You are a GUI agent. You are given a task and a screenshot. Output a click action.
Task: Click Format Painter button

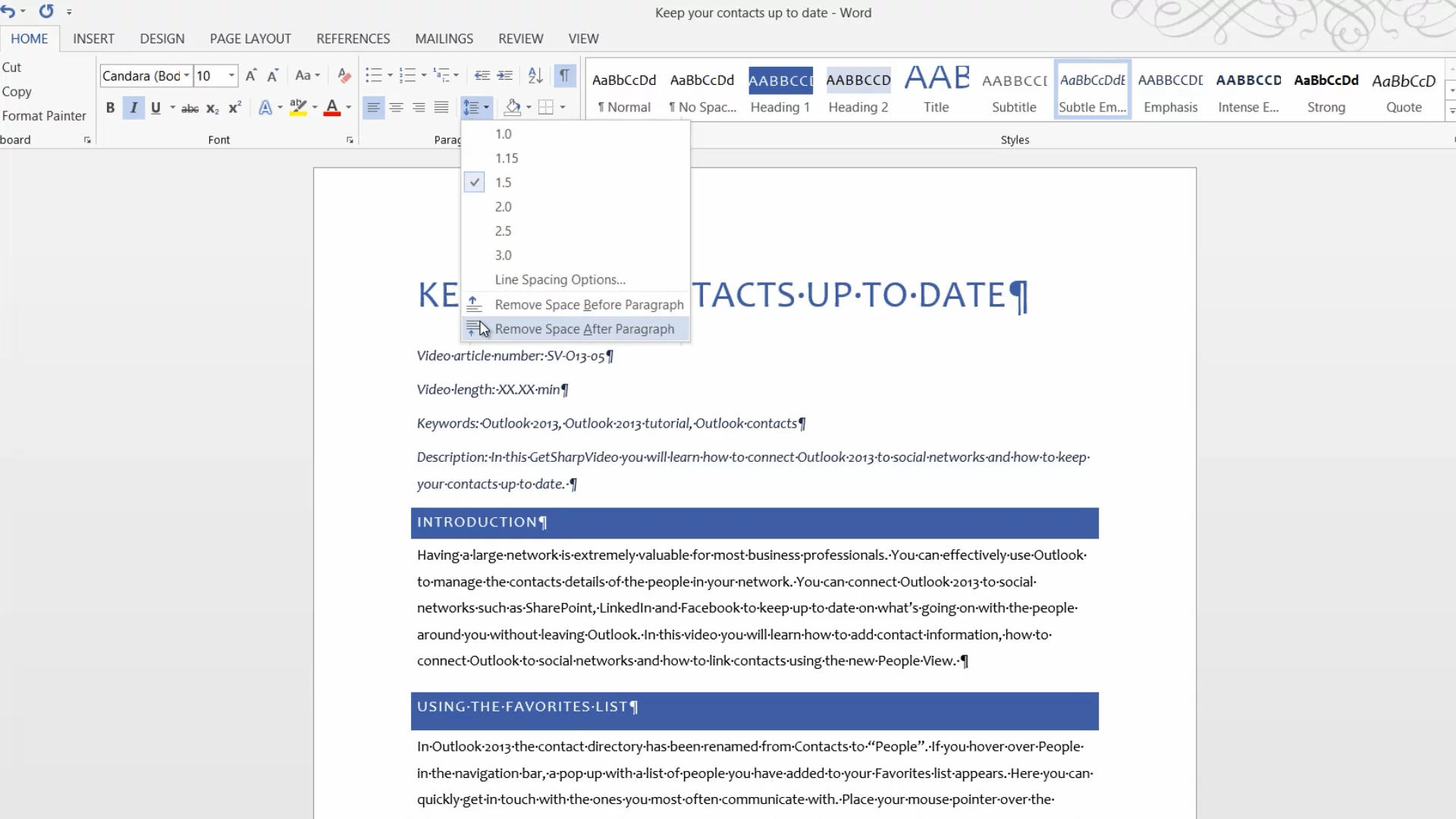pyautogui.click(x=44, y=116)
